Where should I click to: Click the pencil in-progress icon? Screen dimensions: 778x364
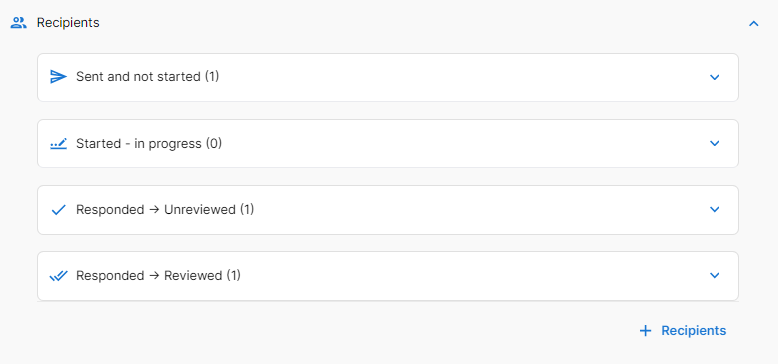point(59,144)
